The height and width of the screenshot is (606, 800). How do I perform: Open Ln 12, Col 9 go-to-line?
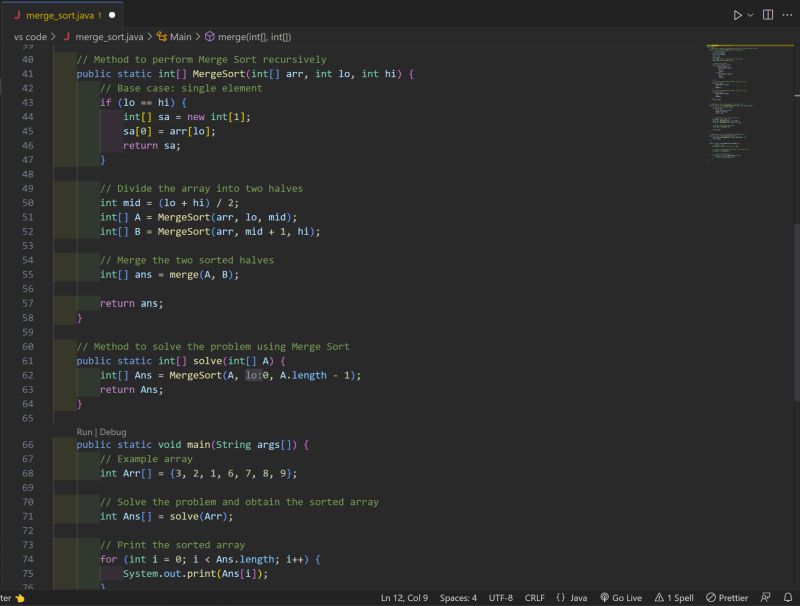tap(404, 598)
